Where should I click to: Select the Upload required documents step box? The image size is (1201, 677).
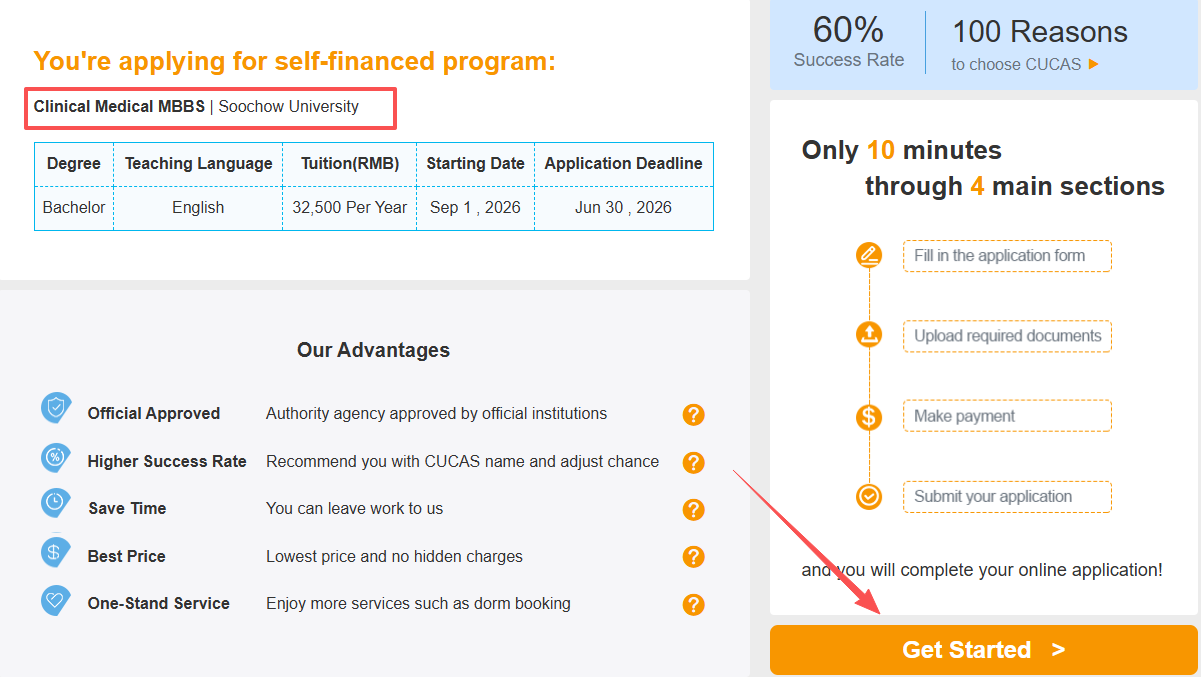pos(1006,336)
